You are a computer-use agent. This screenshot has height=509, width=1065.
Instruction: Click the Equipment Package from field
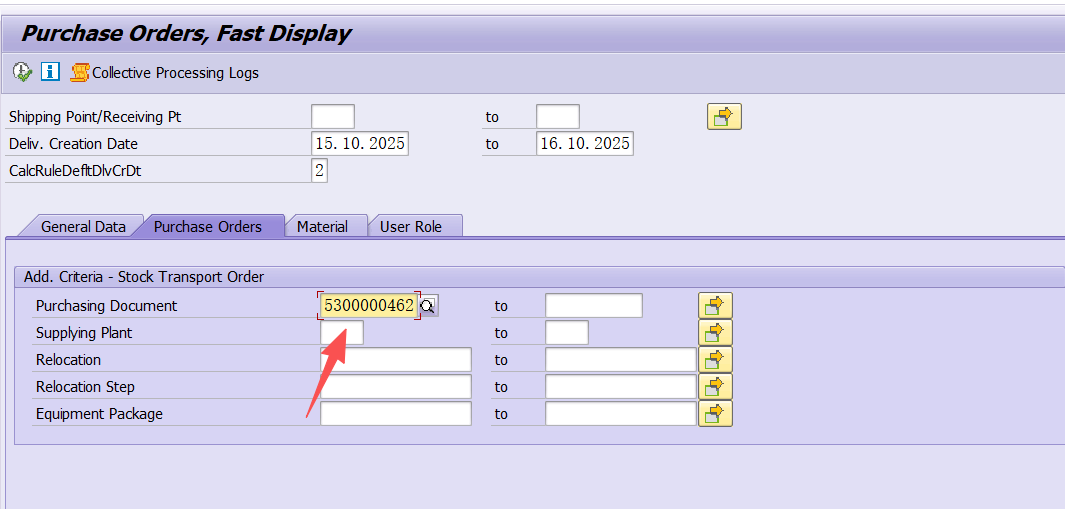tap(395, 414)
